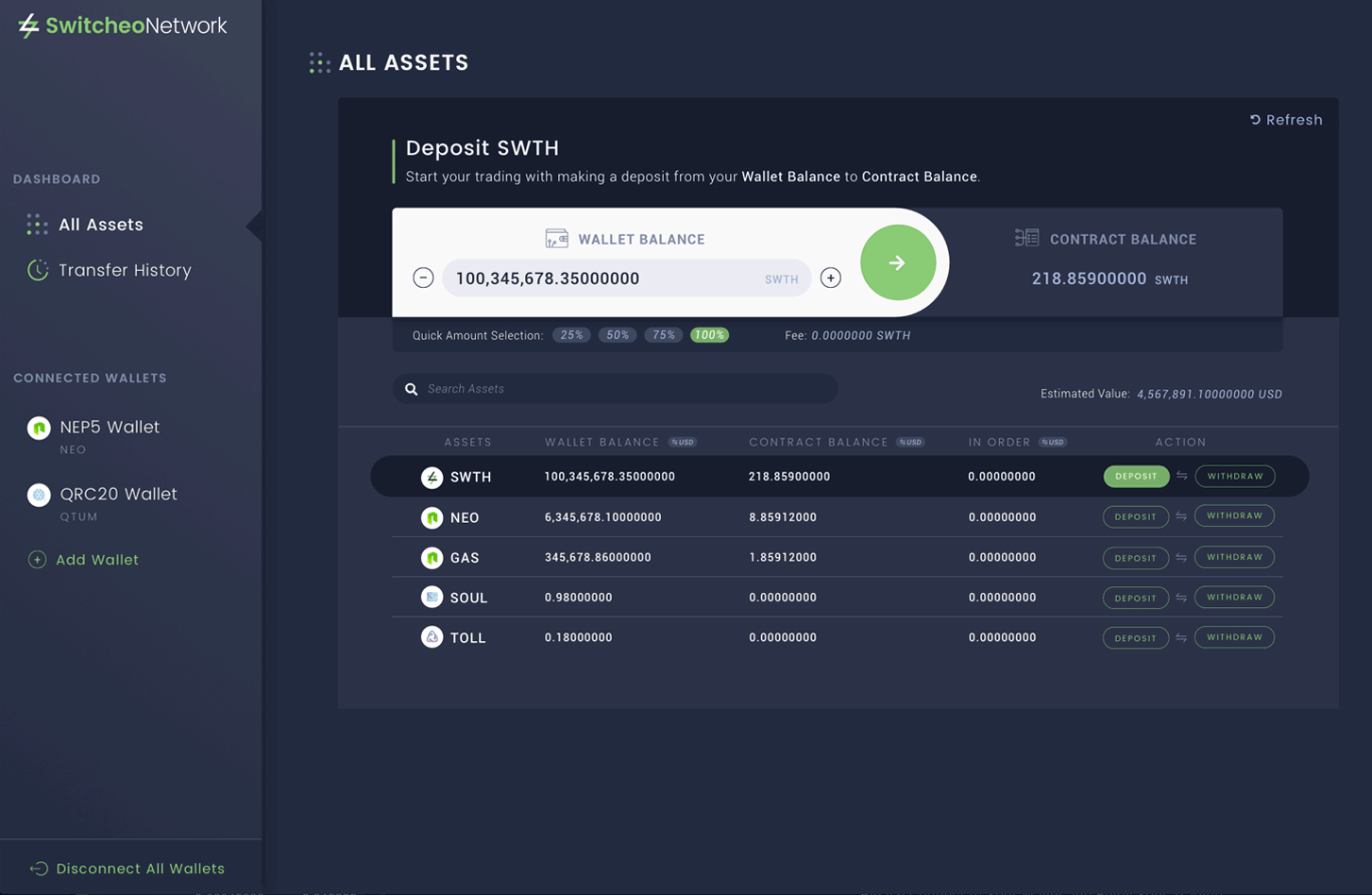Select 100% quick amount option

(709, 335)
